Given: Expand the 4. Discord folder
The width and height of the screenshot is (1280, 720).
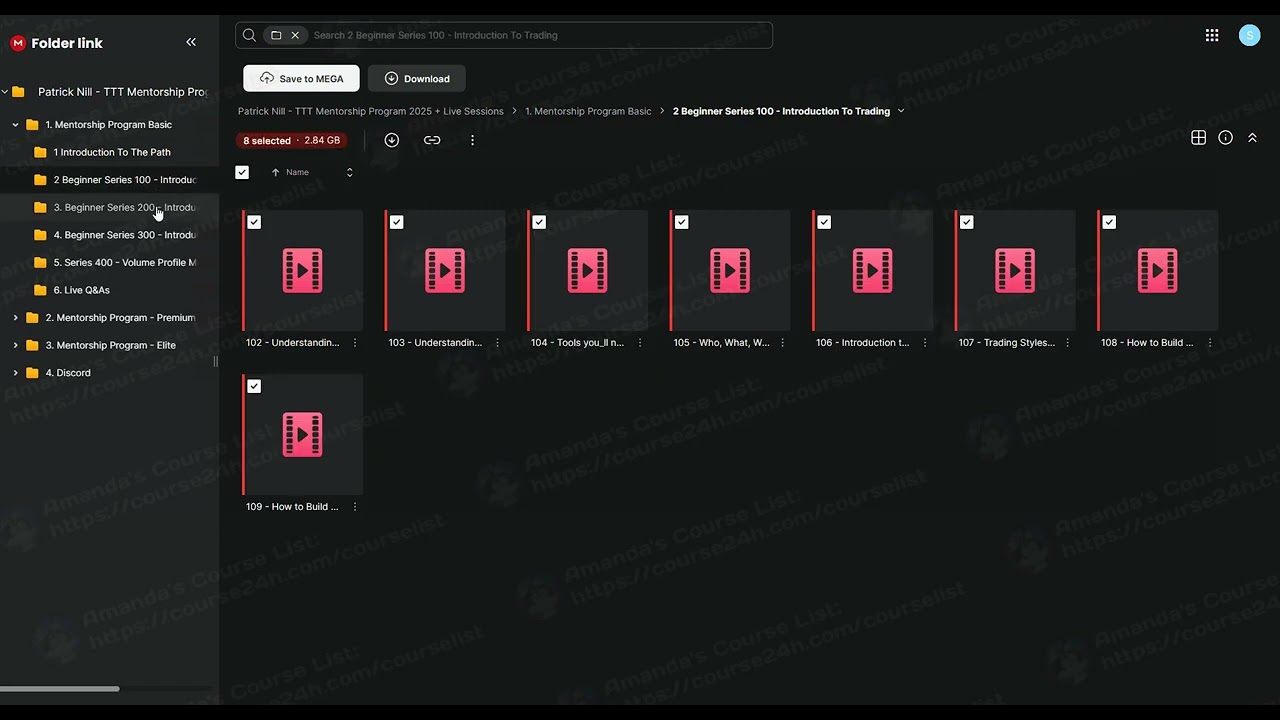Looking at the screenshot, I should (15, 373).
